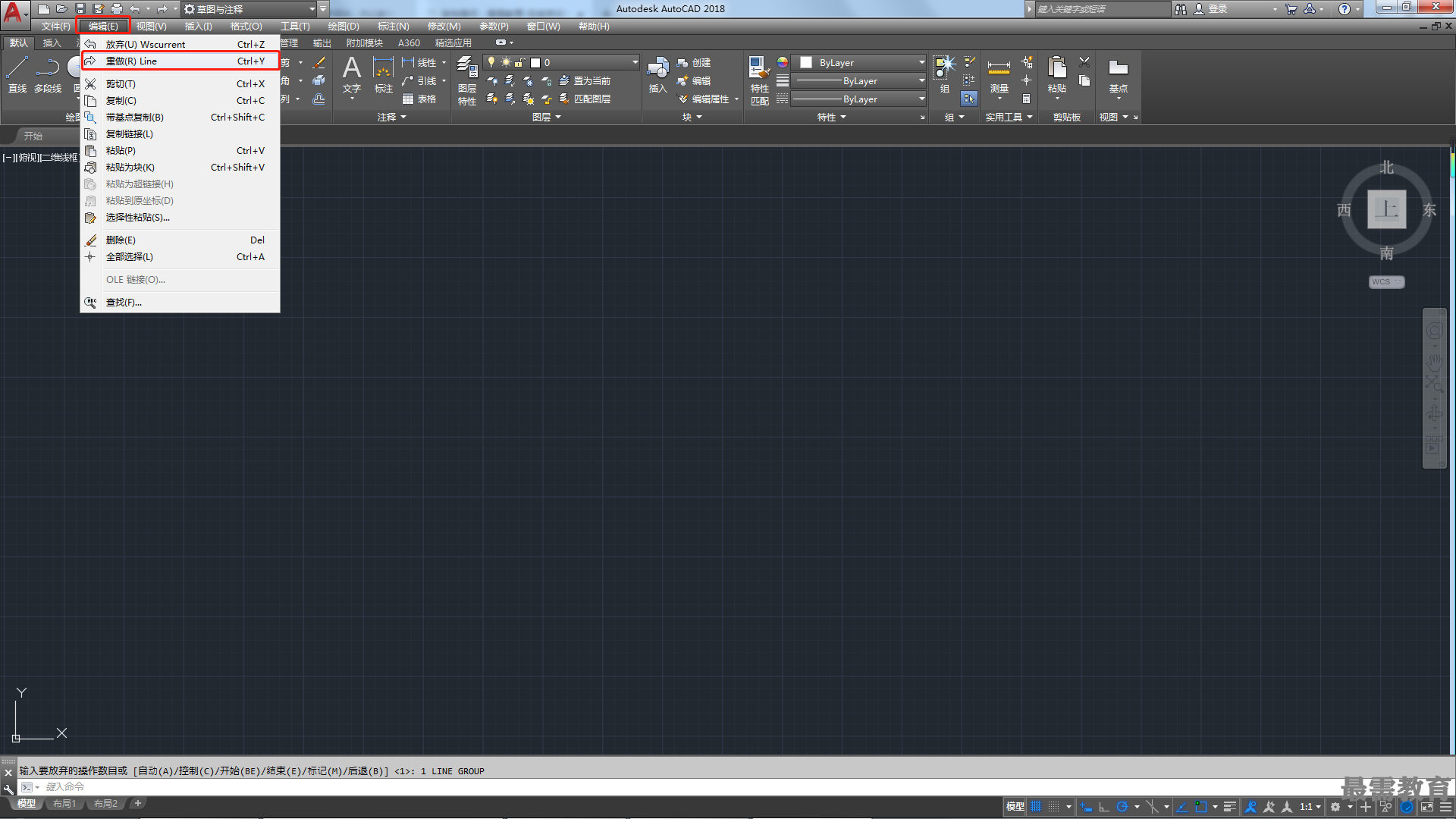Toggle lineweight display in status bar
The width and height of the screenshot is (1456, 819).
[x=1230, y=807]
